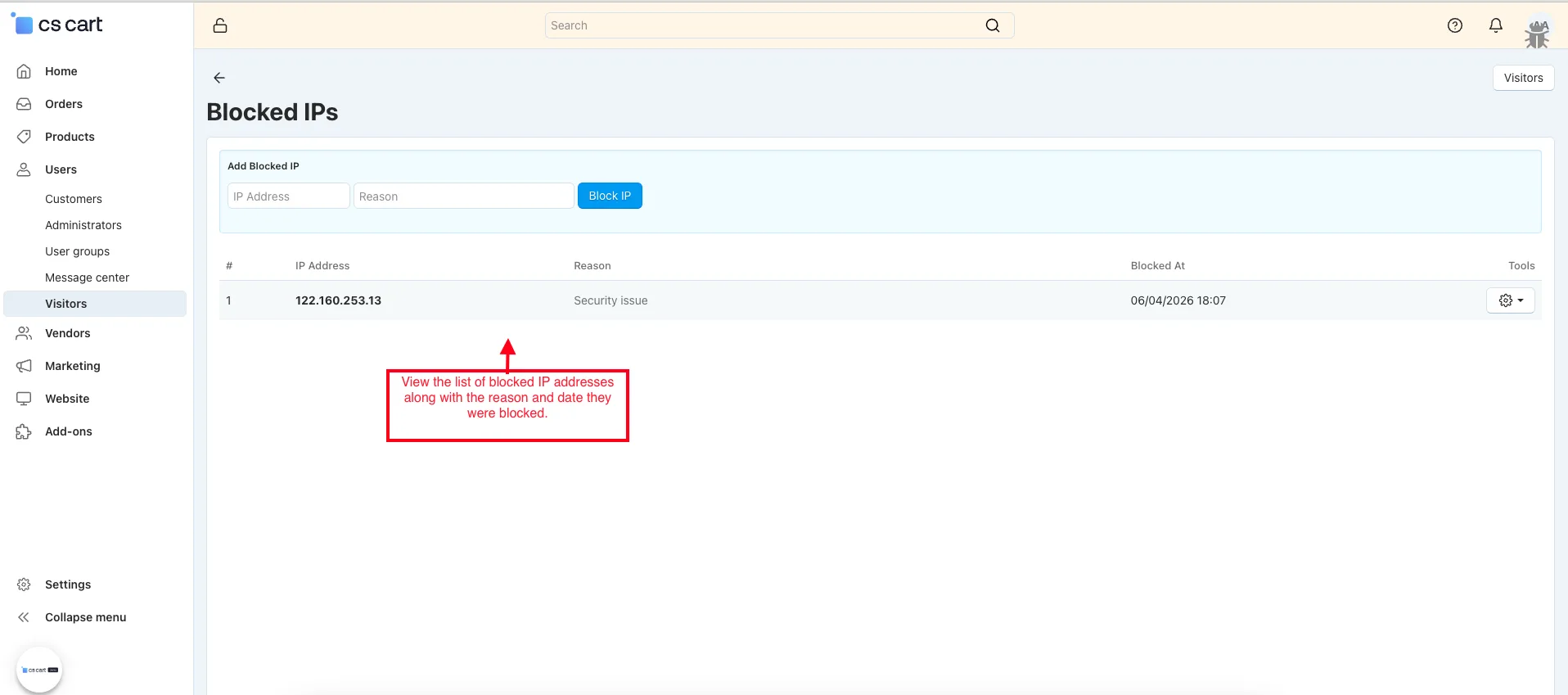
Task: Click the Blocked IPs page title
Action: [273, 112]
